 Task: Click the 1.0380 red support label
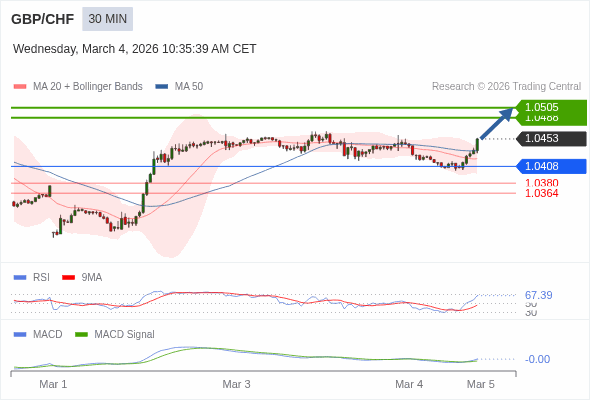tap(541, 183)
